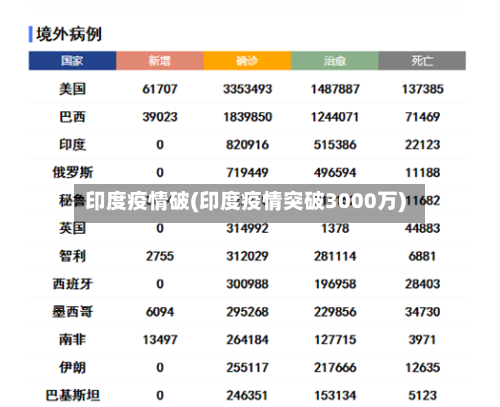Select 巴西 deaths value 71469
The image size is (500, 407).
point(422,117)
